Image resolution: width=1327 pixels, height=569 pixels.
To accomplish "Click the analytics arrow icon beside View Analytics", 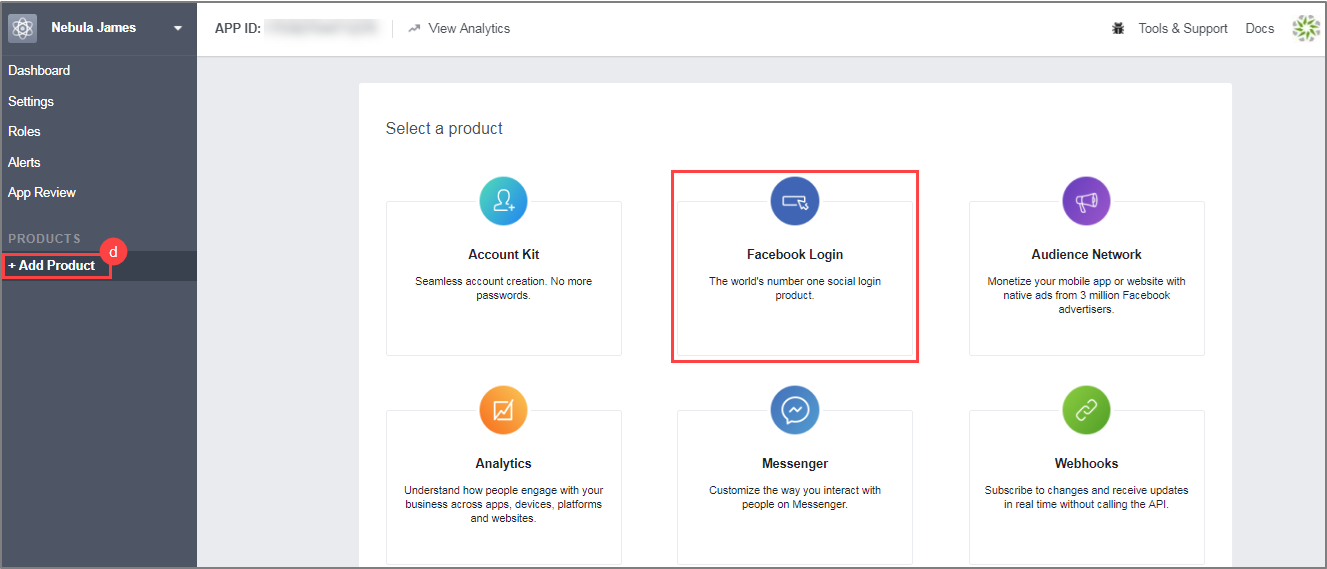I will click(x=414, y=28).
